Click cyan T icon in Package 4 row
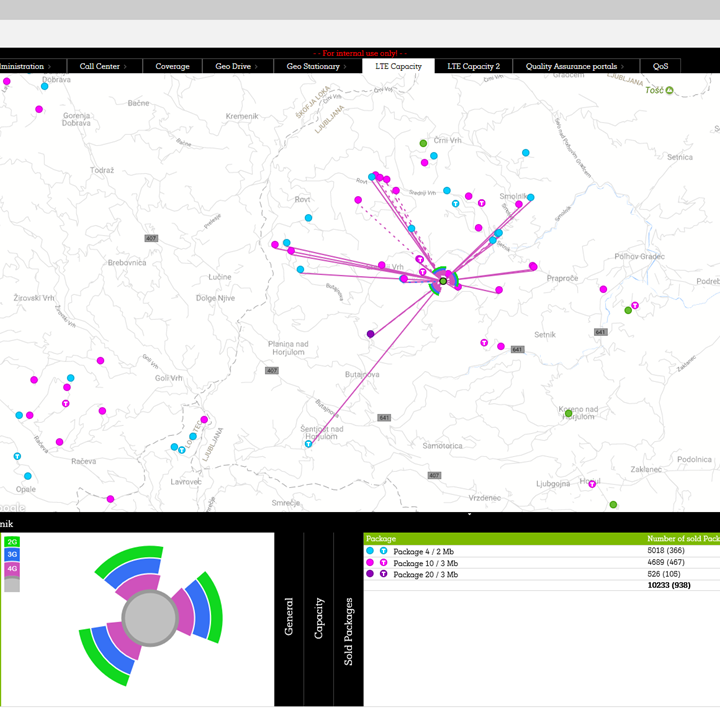This screenshot has width=720, height=720. pyautogui.click(x=384, y=551)
